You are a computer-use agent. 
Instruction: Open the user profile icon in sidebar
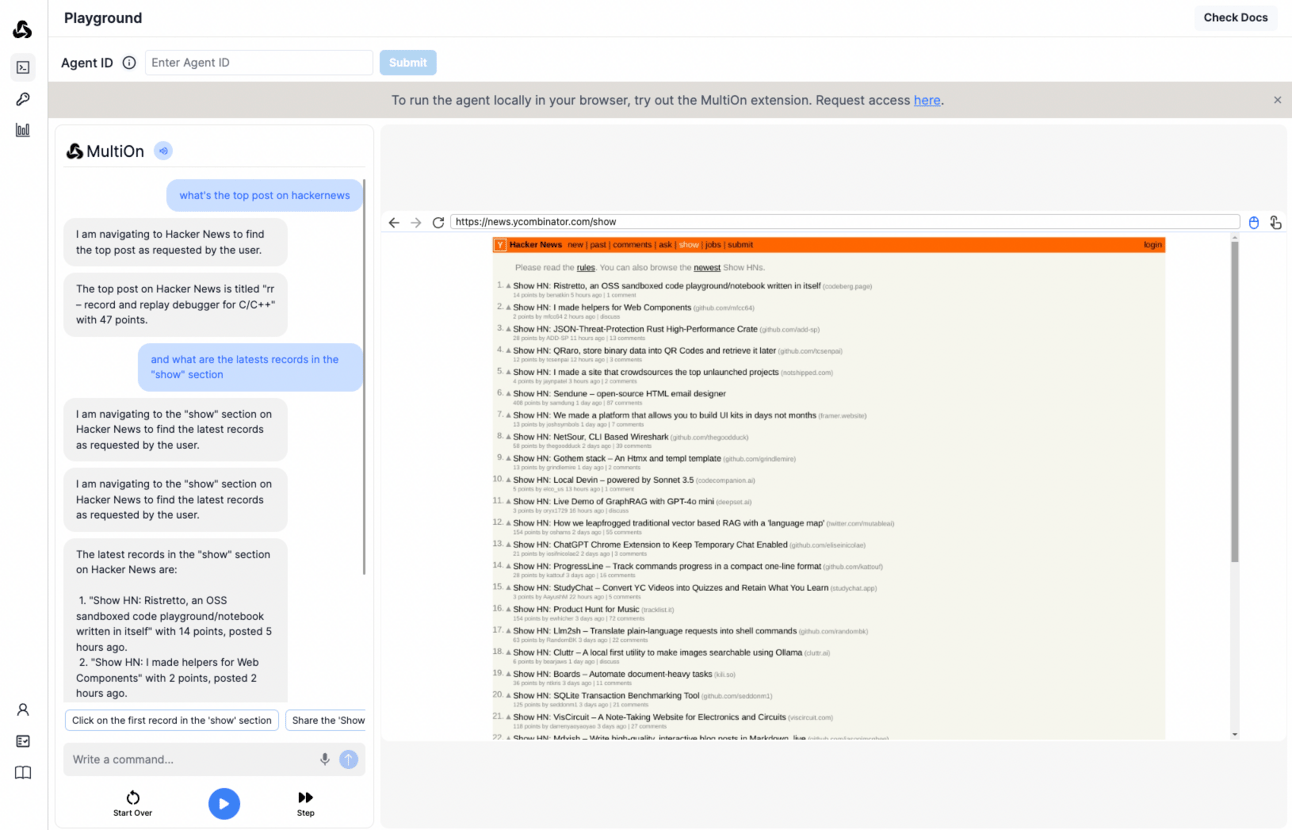[23, 710]
